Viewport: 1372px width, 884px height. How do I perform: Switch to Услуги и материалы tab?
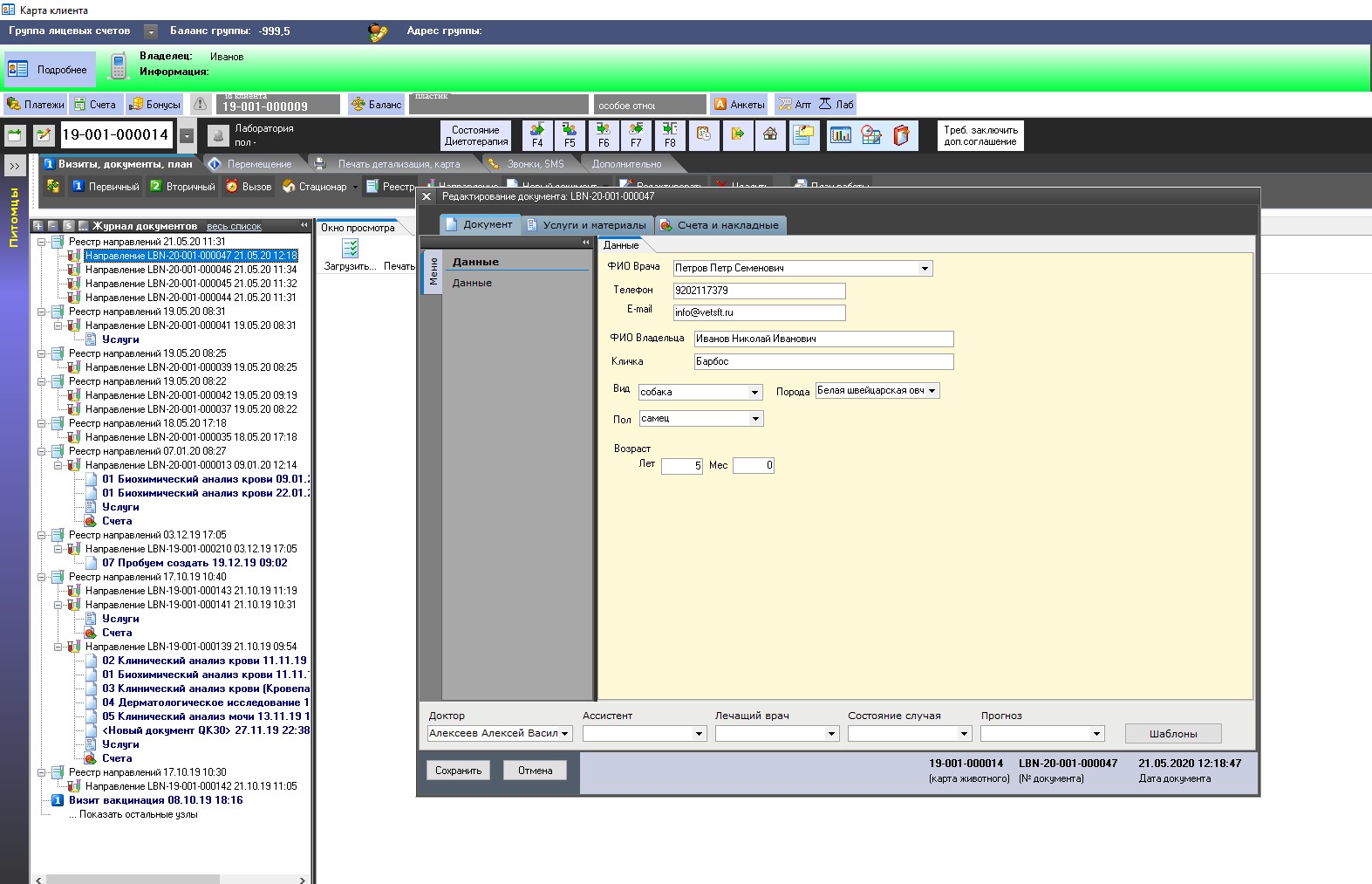click(587, 225)
